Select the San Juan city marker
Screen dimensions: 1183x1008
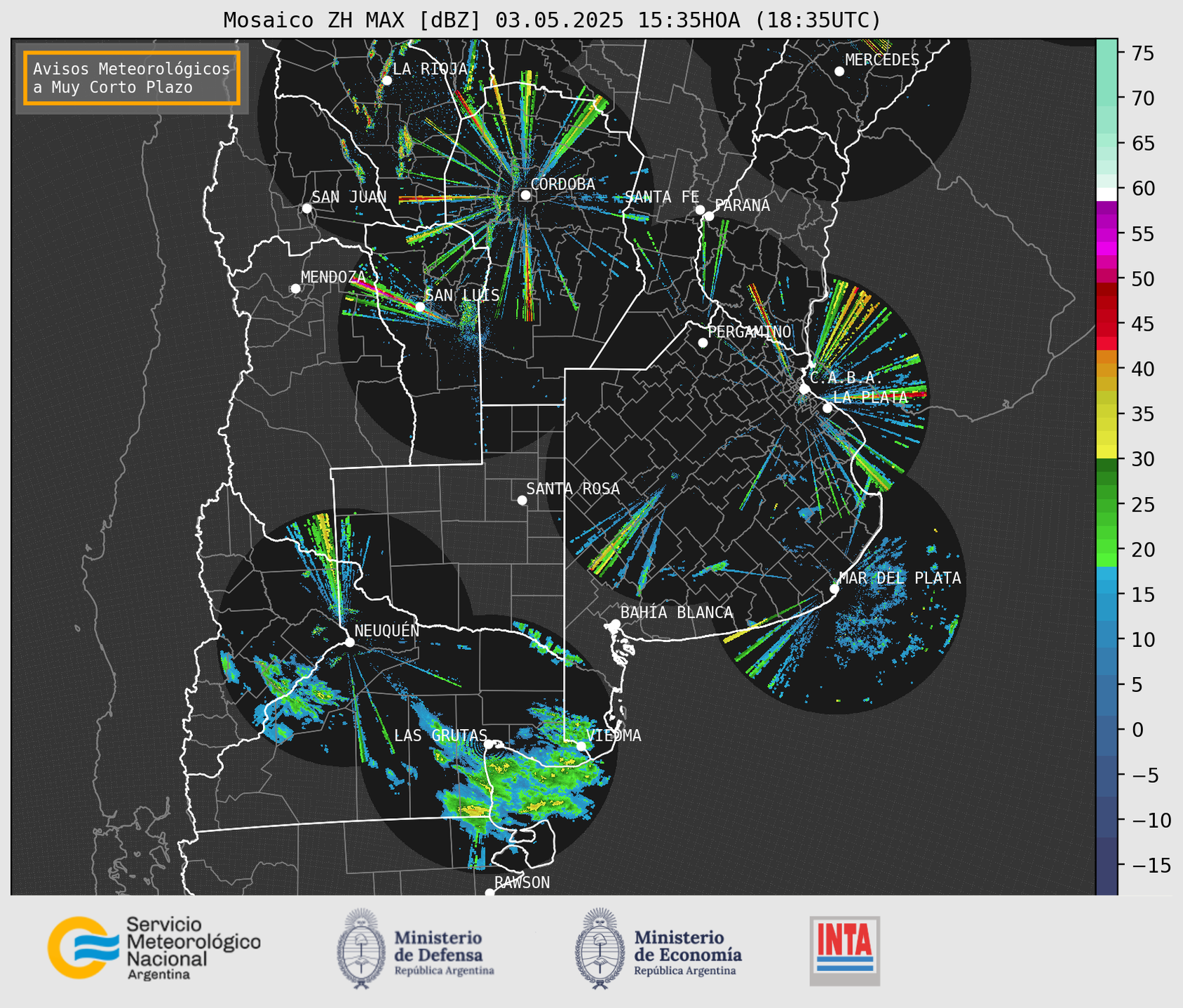306,208
